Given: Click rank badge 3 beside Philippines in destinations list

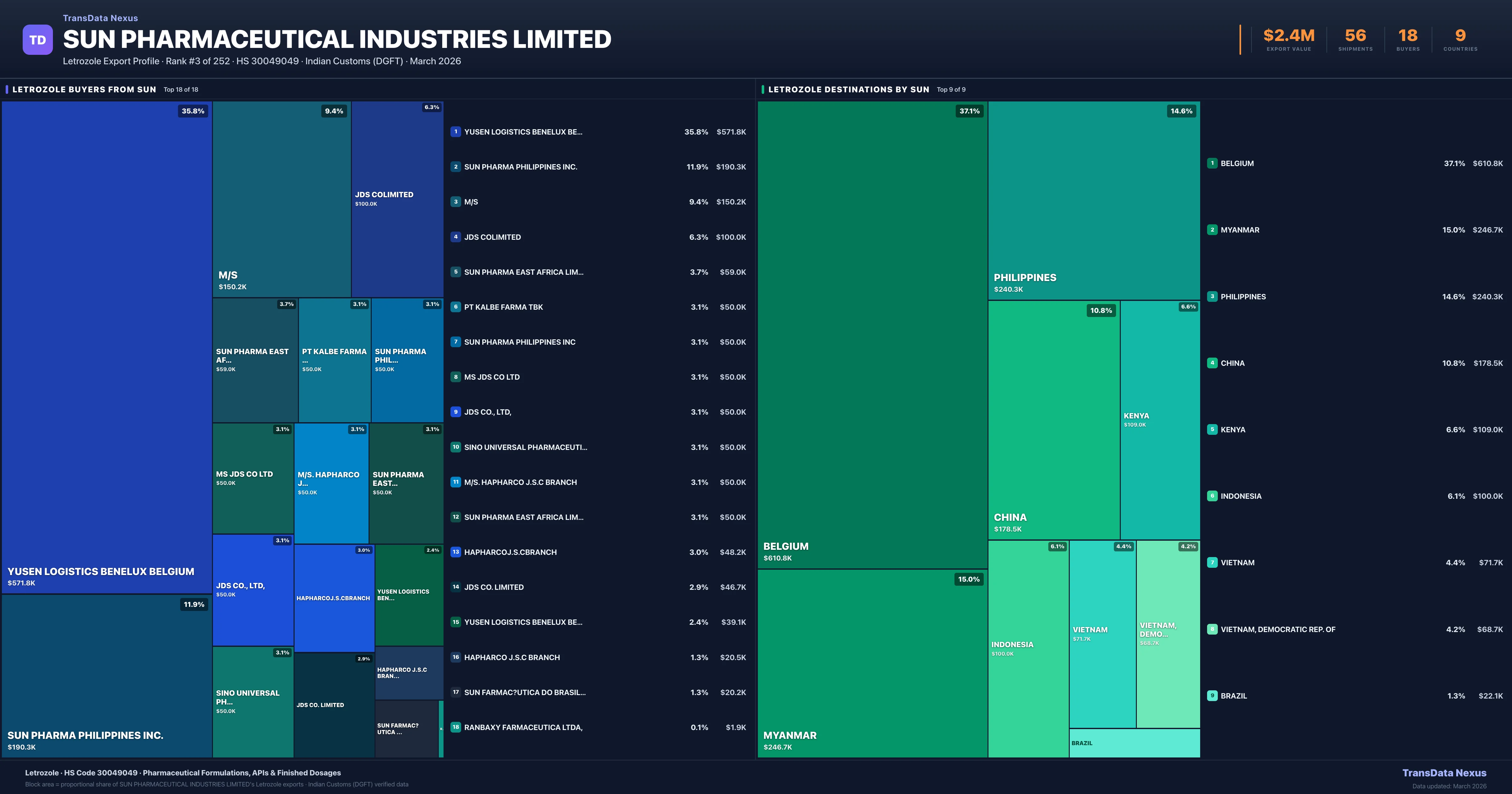Looking at the screenshot, I should coord(1212,296).
